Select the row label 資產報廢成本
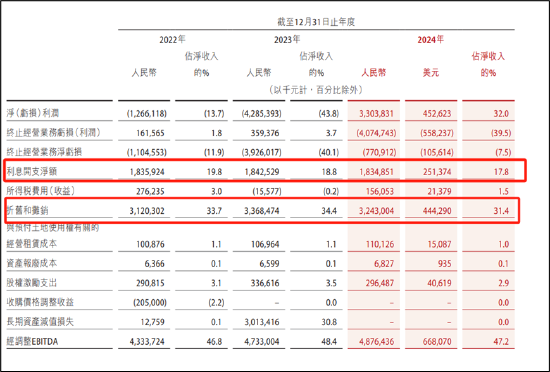 [32, 263]
